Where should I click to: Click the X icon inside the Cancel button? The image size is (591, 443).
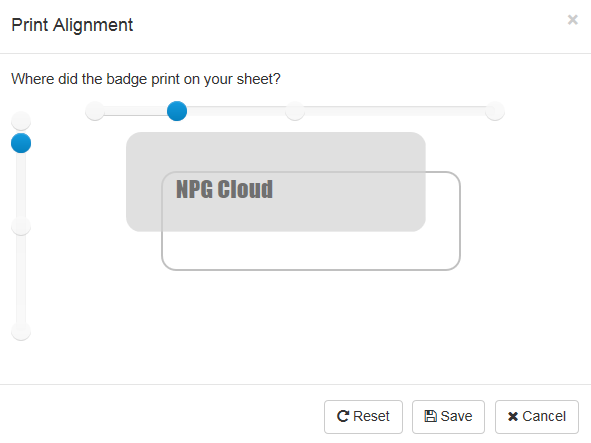coord(513,417)
